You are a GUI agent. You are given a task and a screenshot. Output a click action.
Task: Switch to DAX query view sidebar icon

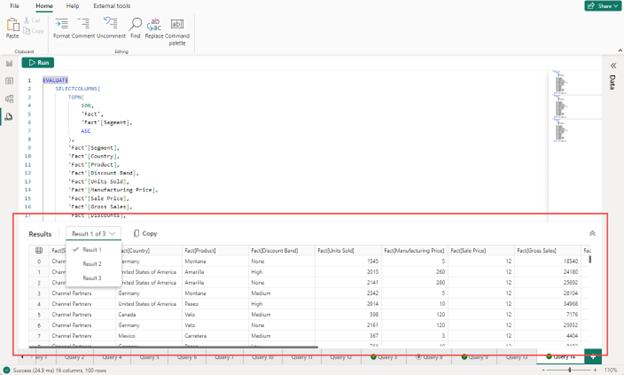point(9,117)
